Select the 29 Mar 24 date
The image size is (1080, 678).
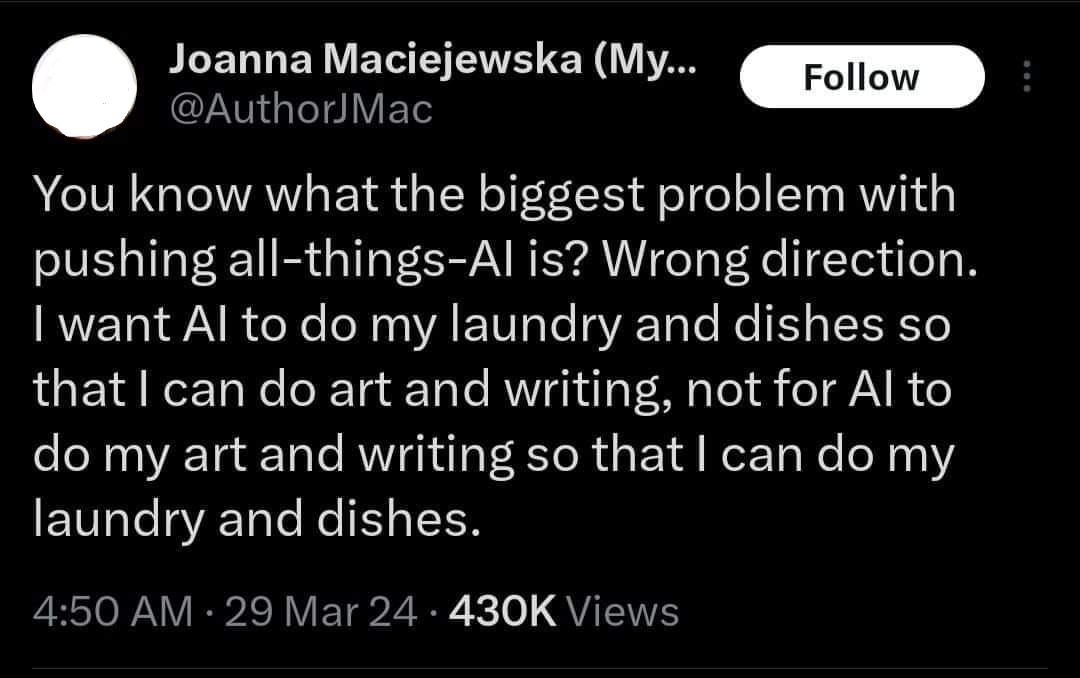321,611
